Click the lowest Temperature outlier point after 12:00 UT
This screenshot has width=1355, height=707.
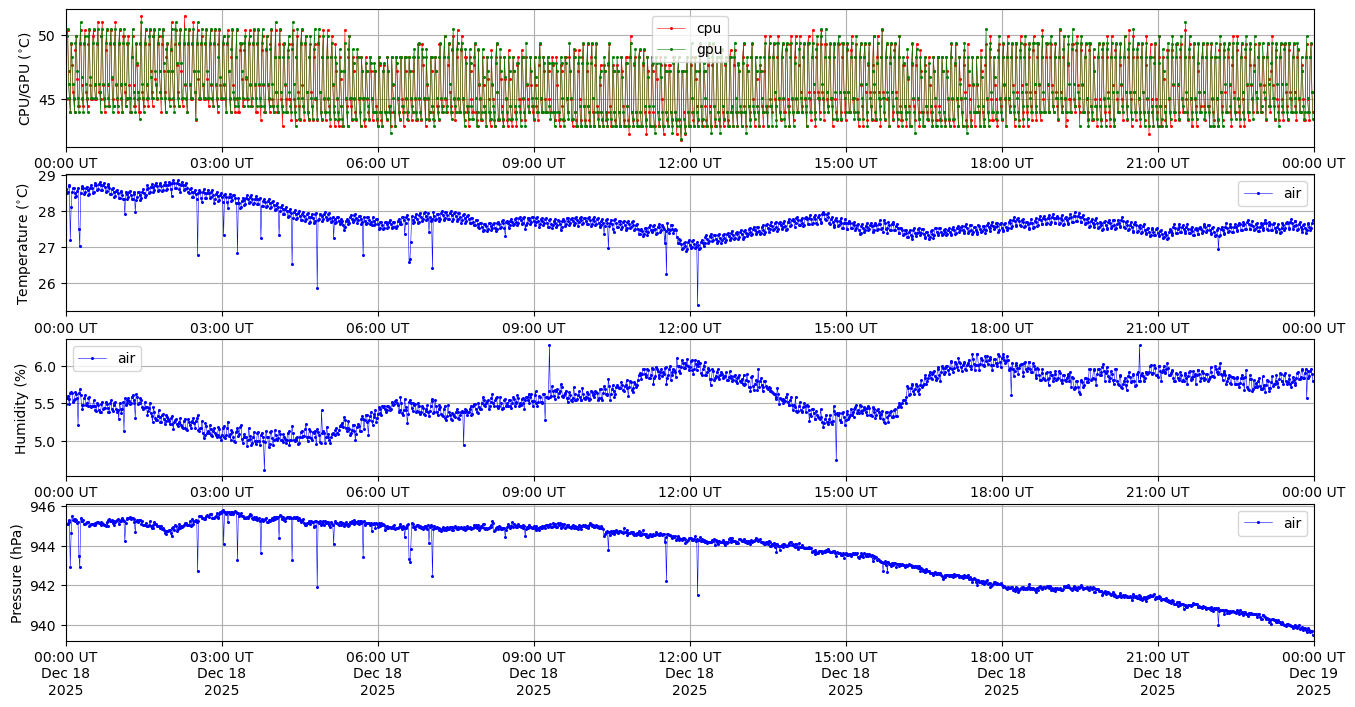(698, 305)
